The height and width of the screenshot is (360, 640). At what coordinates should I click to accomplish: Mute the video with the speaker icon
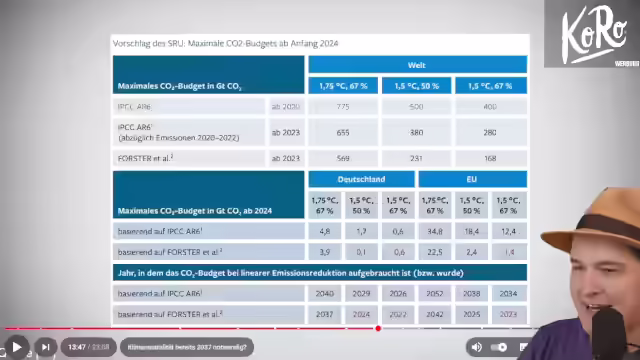(476, 347)
